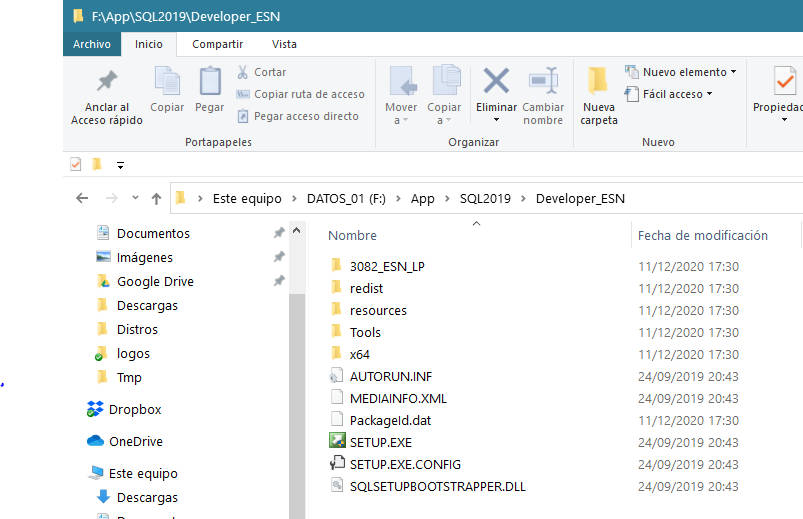Sort by the Nombre column header
The image size is (803, 519).
pyautogui.click(x=352, y=236)
